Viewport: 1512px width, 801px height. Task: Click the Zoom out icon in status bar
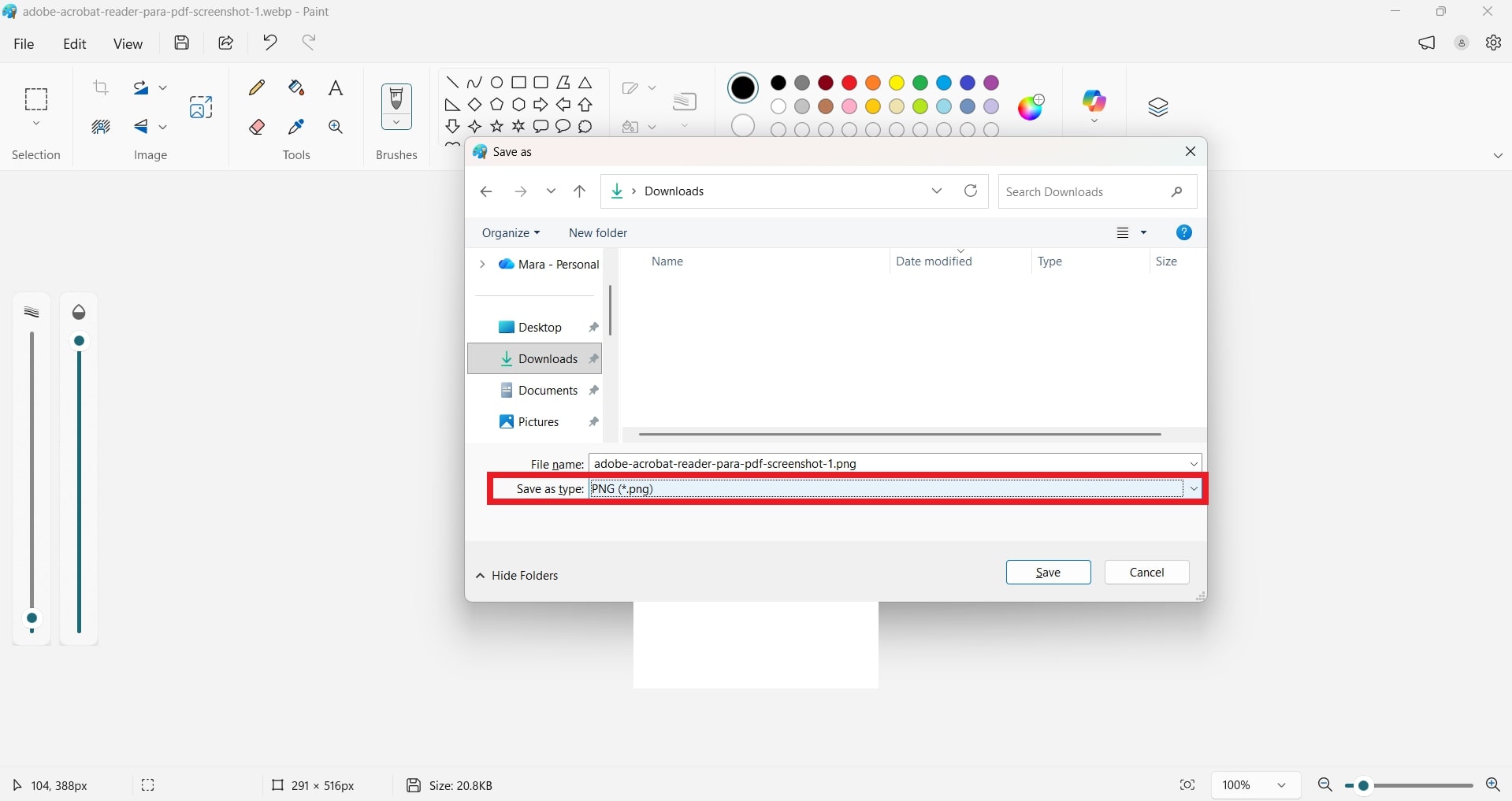tap(1325, 785)
